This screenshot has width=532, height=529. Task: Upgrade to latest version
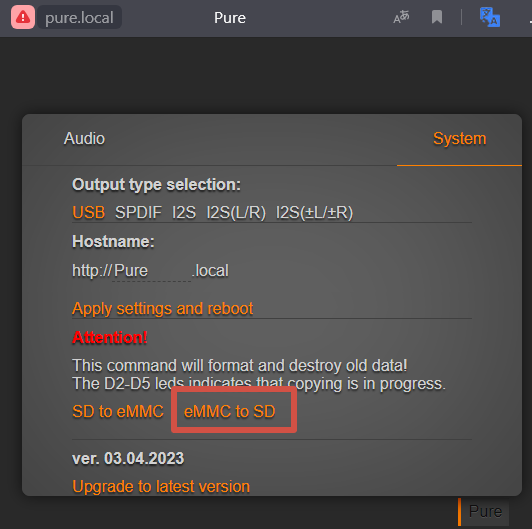click(161, 487)
